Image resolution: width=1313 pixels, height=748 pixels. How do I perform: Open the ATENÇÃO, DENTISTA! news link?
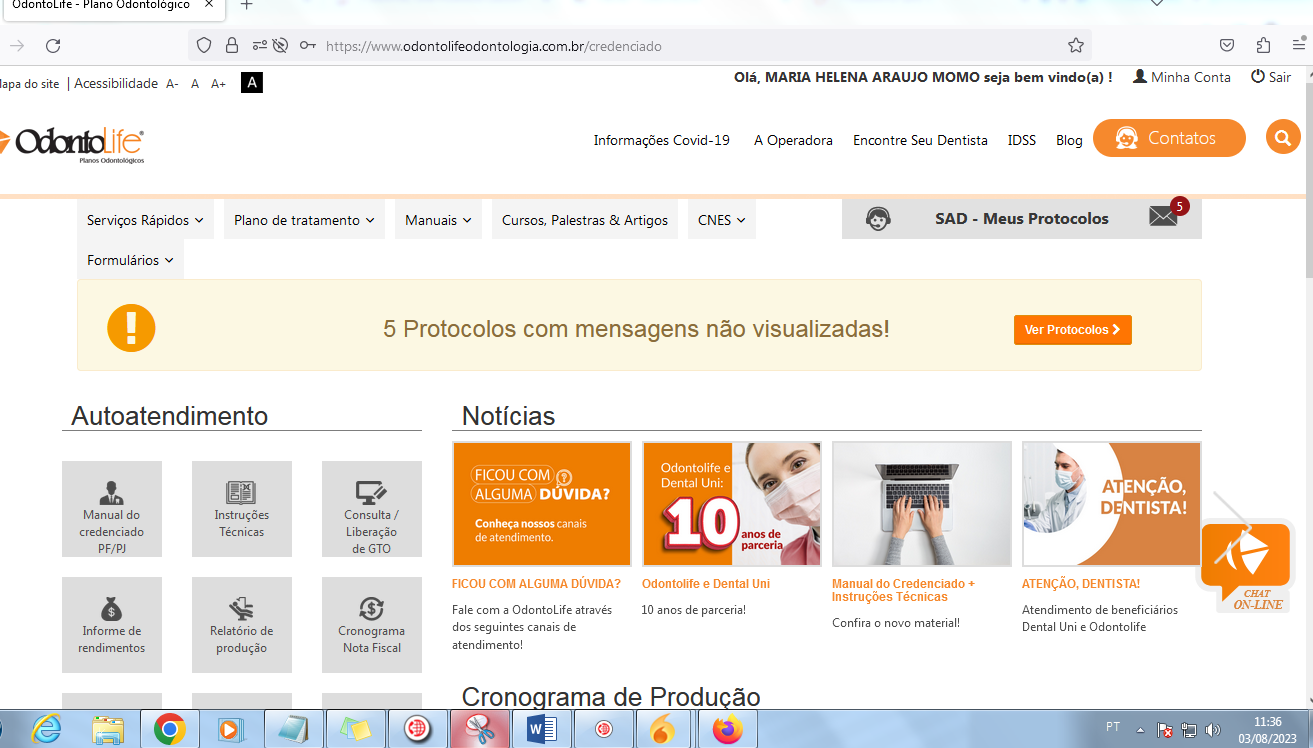pyautogui.click(x=1081, y=584)
